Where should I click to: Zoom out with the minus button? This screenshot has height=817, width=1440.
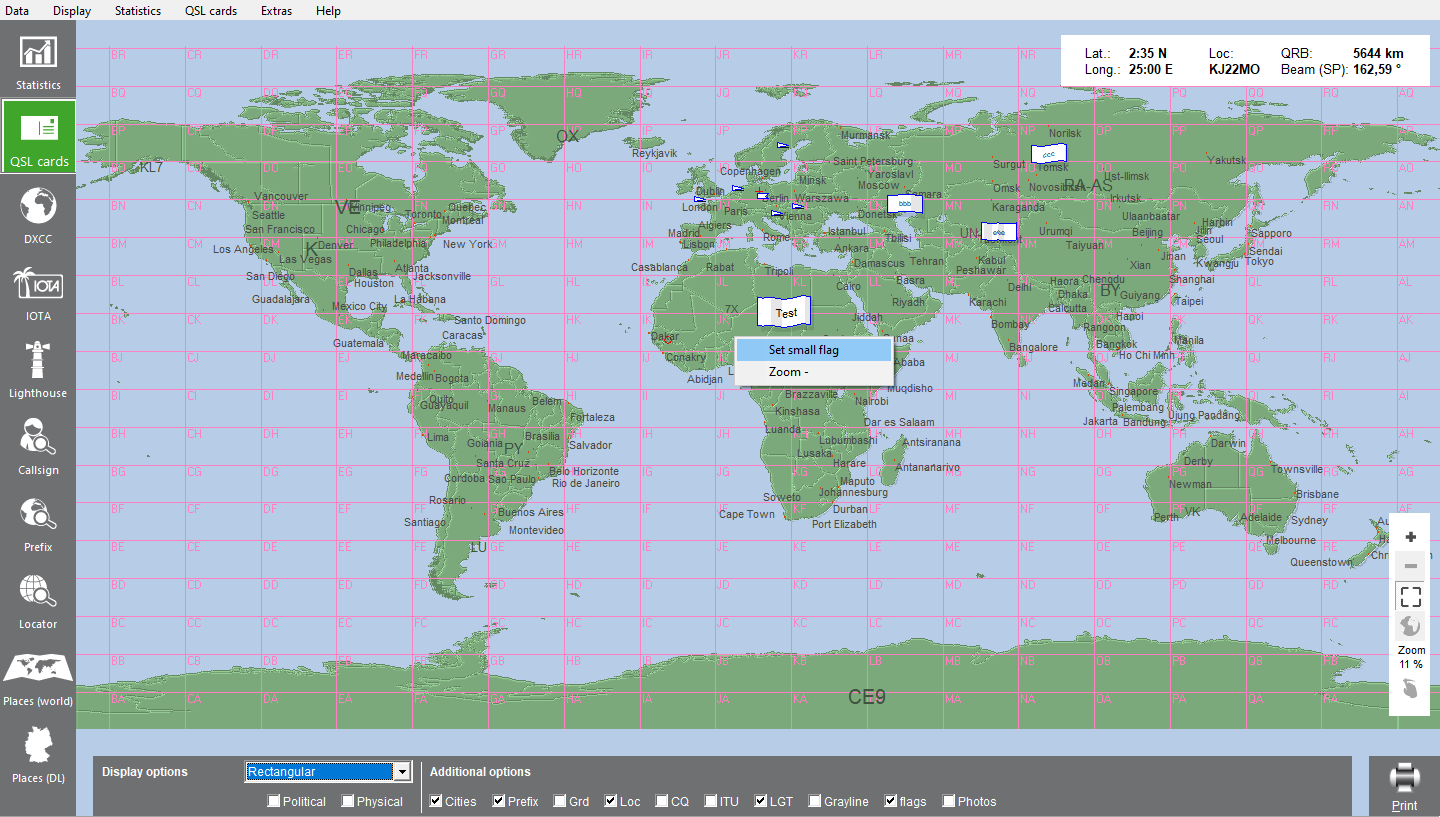(1411, 566)
